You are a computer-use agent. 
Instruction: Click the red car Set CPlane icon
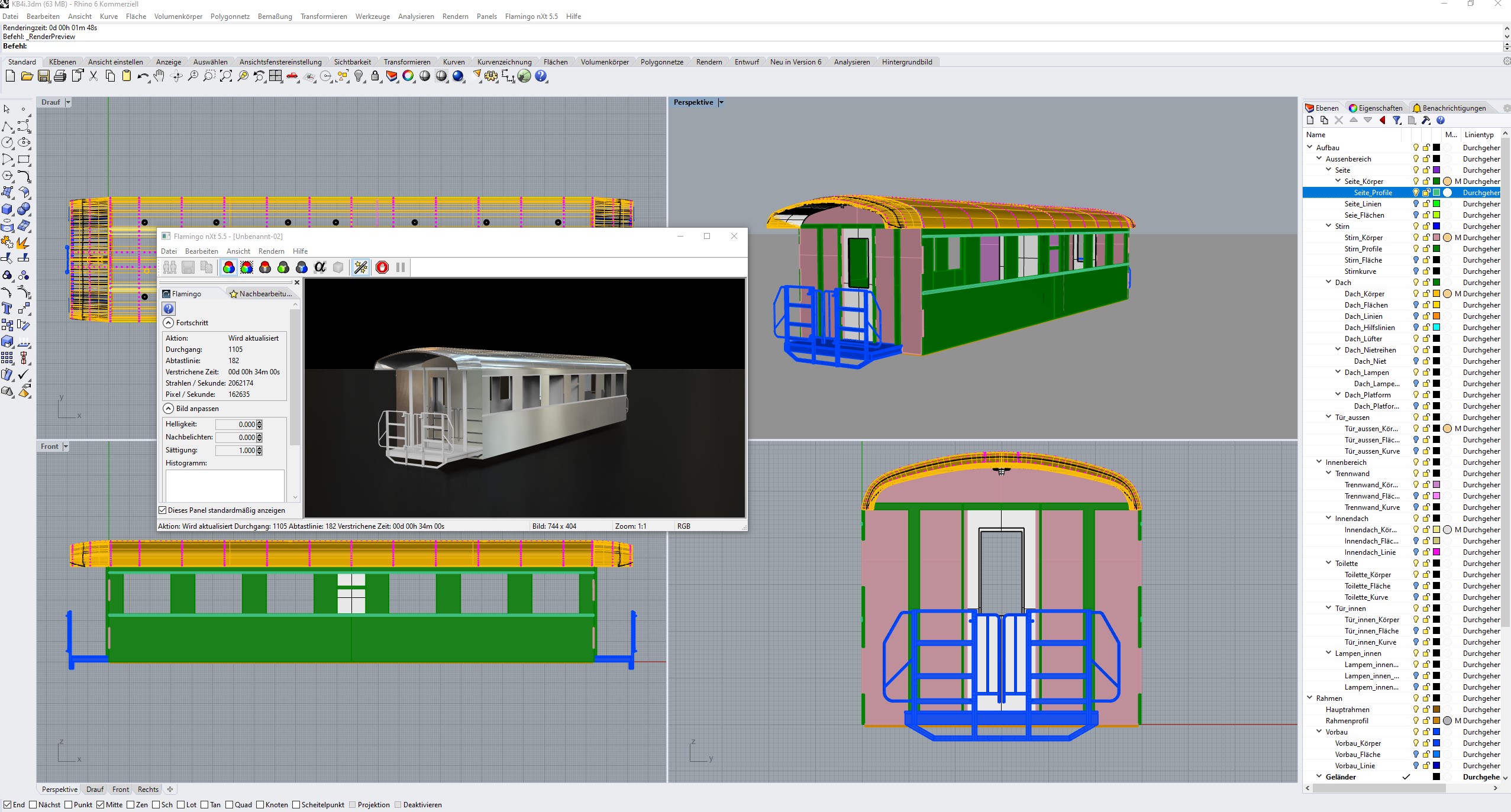tap(292, 76)
